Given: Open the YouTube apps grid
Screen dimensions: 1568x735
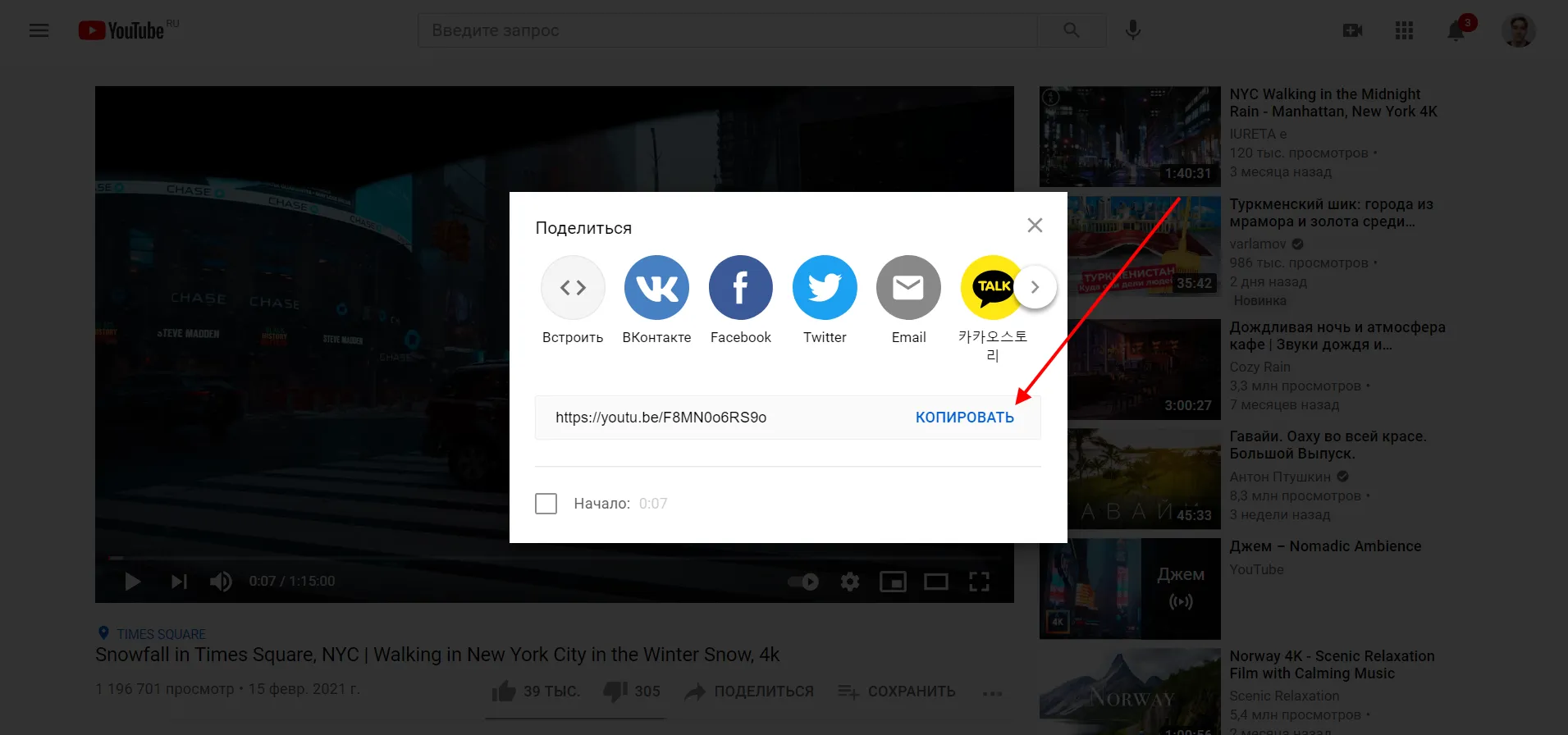Looking at the screenshot, I should [x=1404, y=30].
